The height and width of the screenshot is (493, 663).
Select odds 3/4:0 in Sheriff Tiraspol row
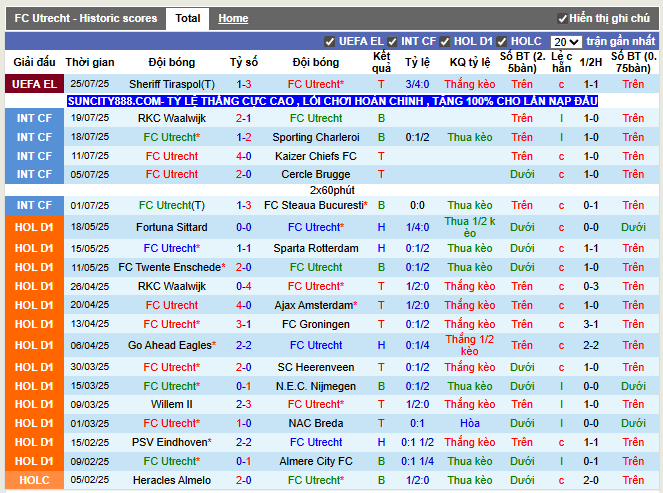(x=417, y=84)
